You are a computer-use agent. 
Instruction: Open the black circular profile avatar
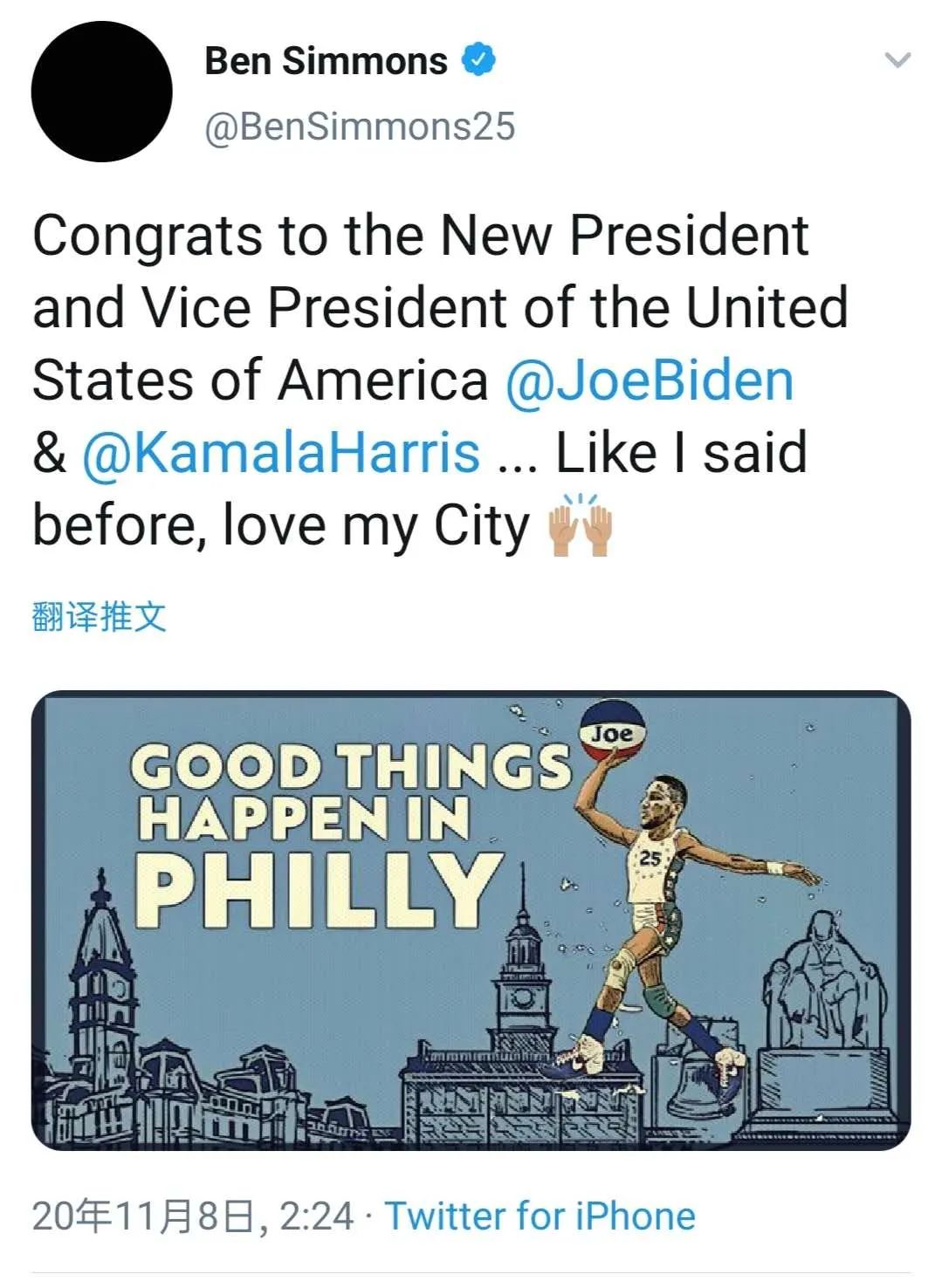tap(101, 92)
